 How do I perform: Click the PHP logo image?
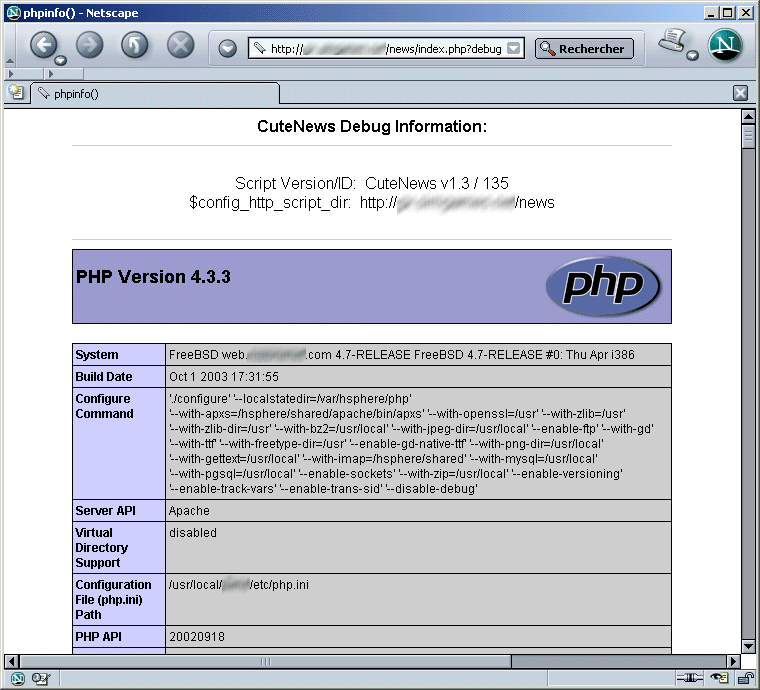click(602, 286)
